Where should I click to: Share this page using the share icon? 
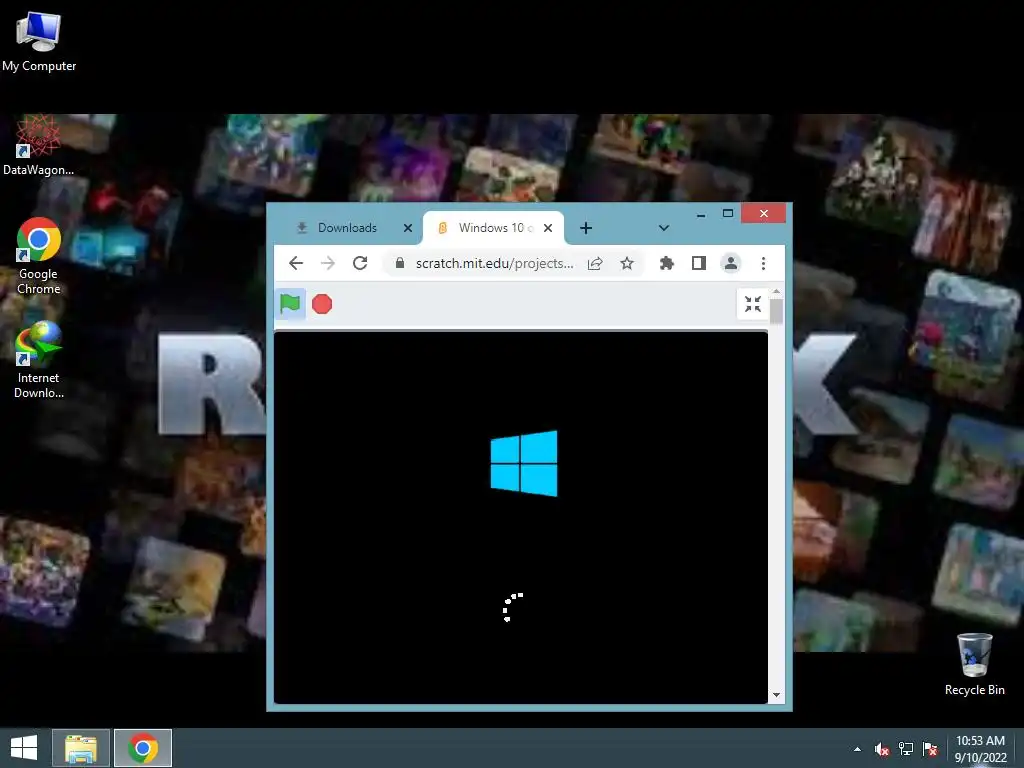pos(595,263)
